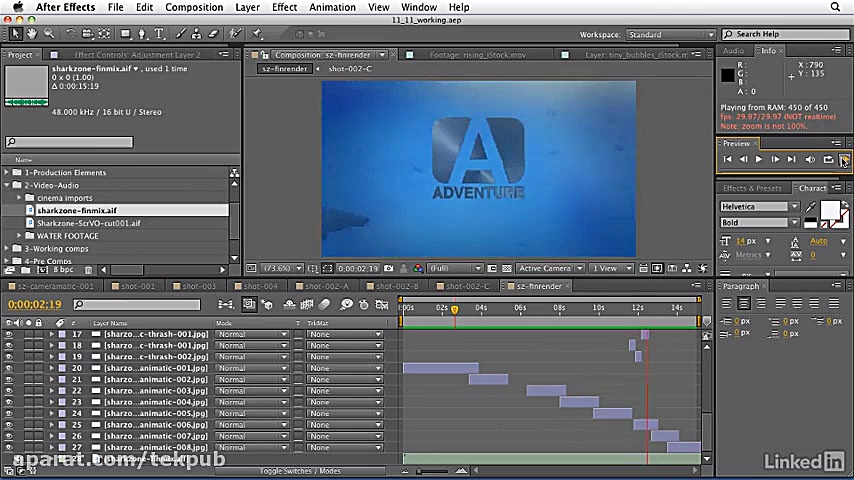Select the Rectangle shape tool
This screenshot has width=854, height=480.
(x=126, y=34)
